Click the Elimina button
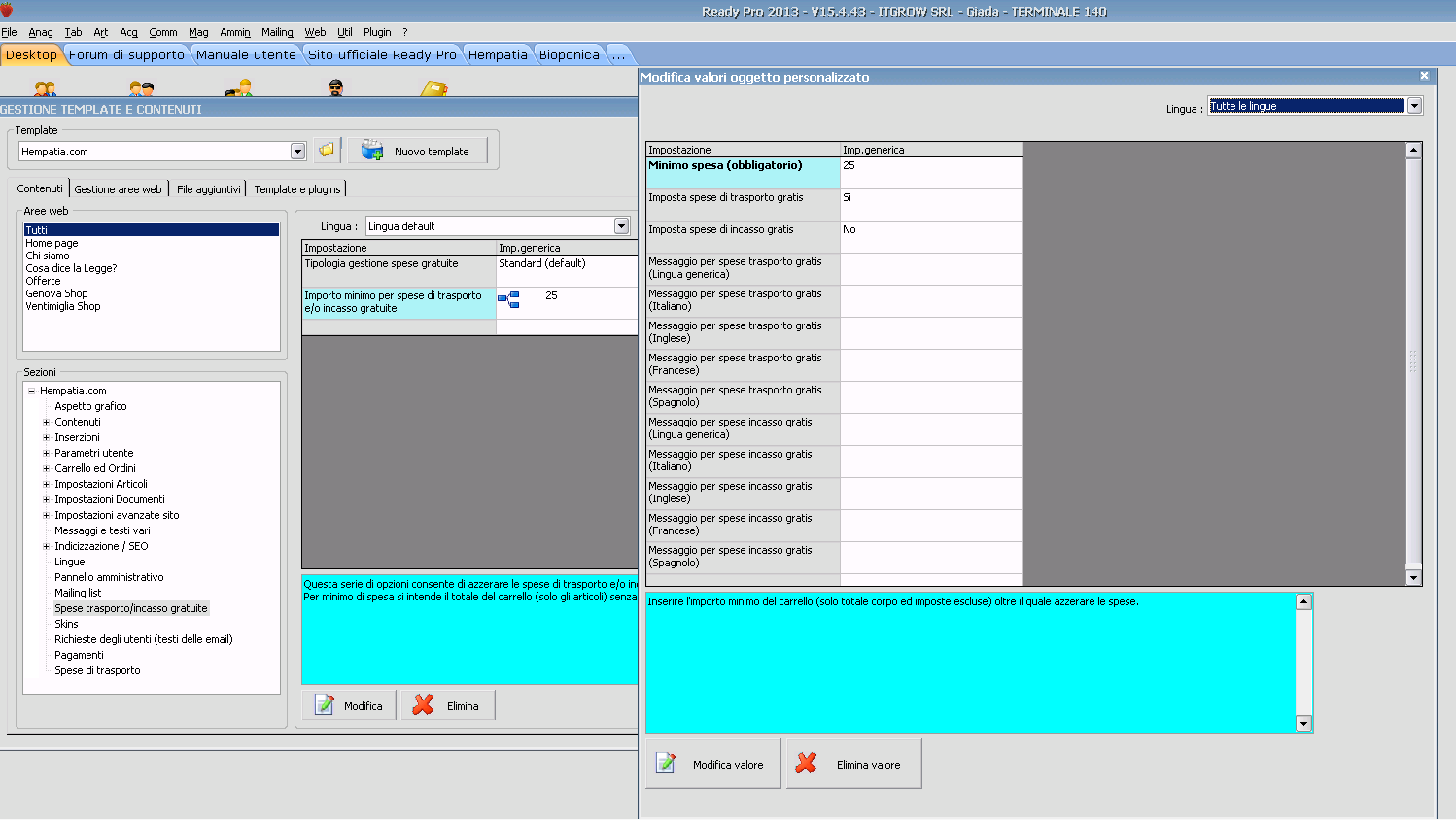Screen dimensions: 1456x820 [x=447, y=705]
